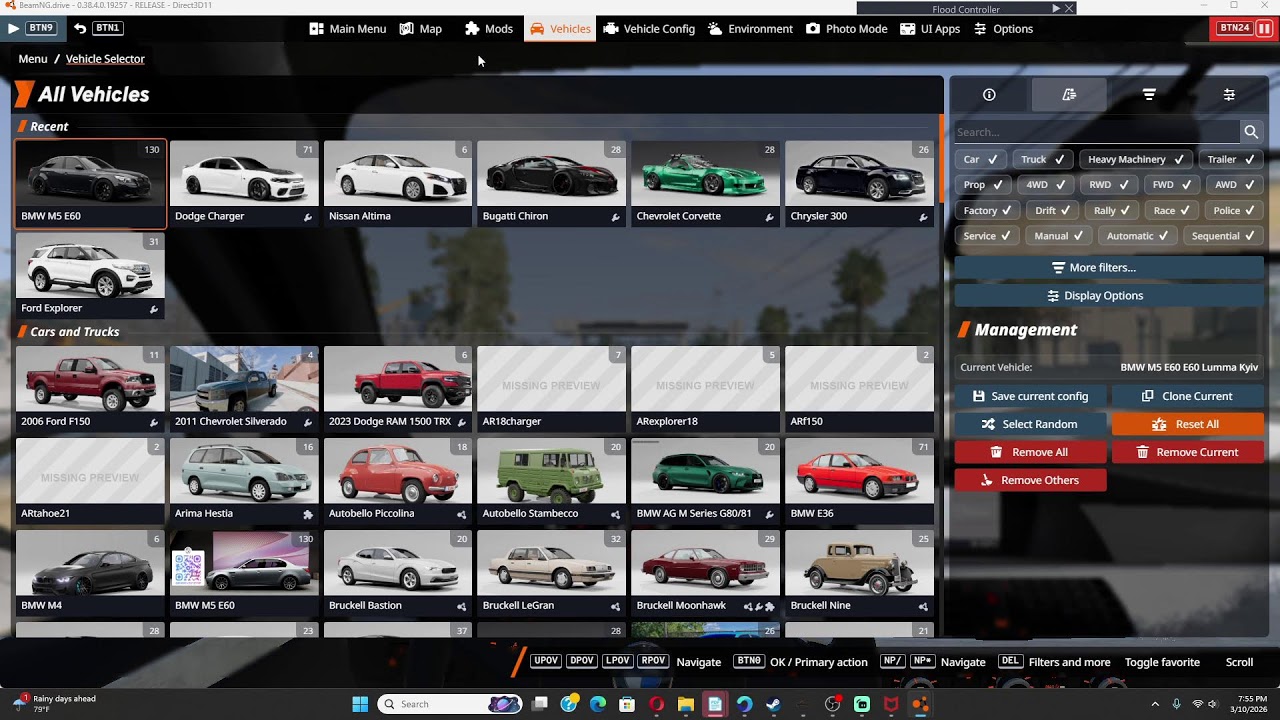Toggle the Rally filter

coord(1111,211)
